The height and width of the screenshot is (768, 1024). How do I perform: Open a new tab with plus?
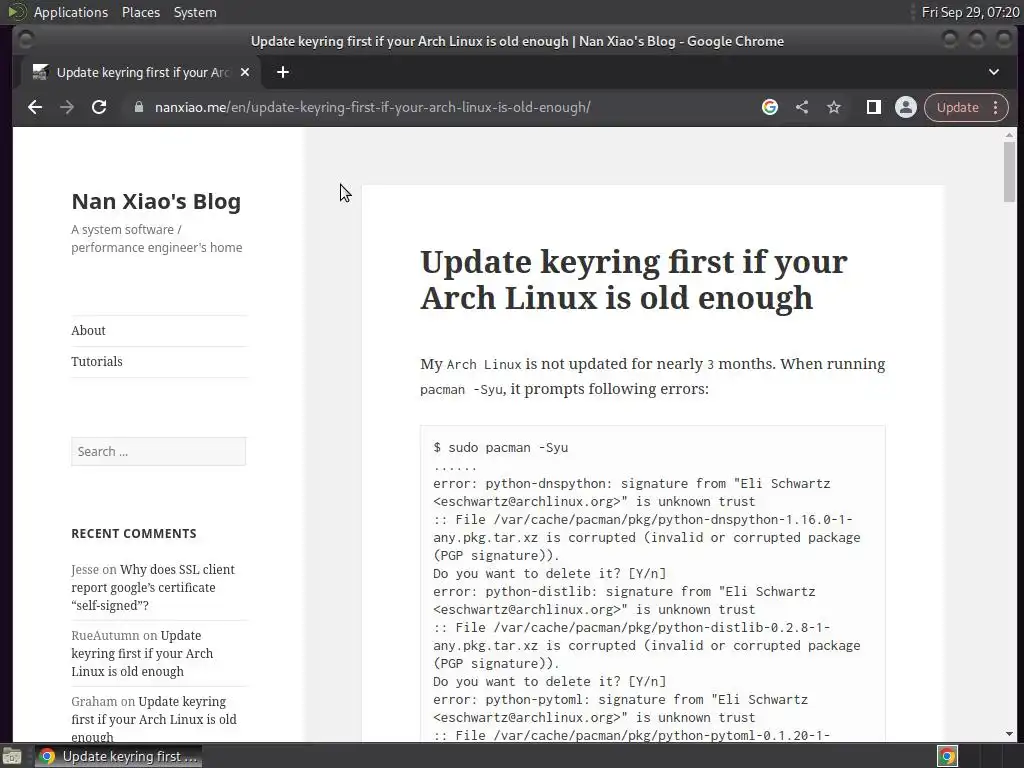[x=283, y=72]
